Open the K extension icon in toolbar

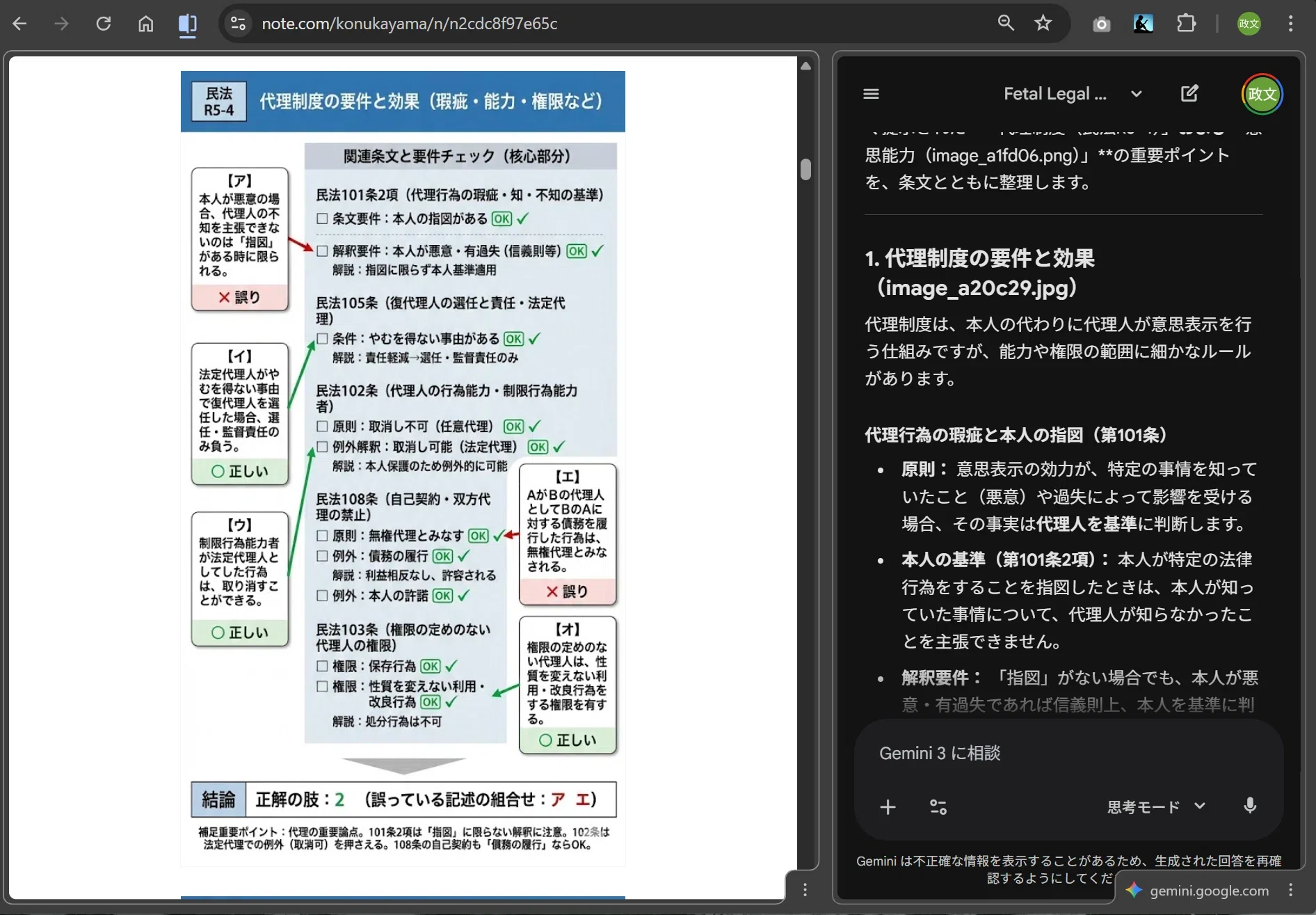click(x=1144, y=24)
